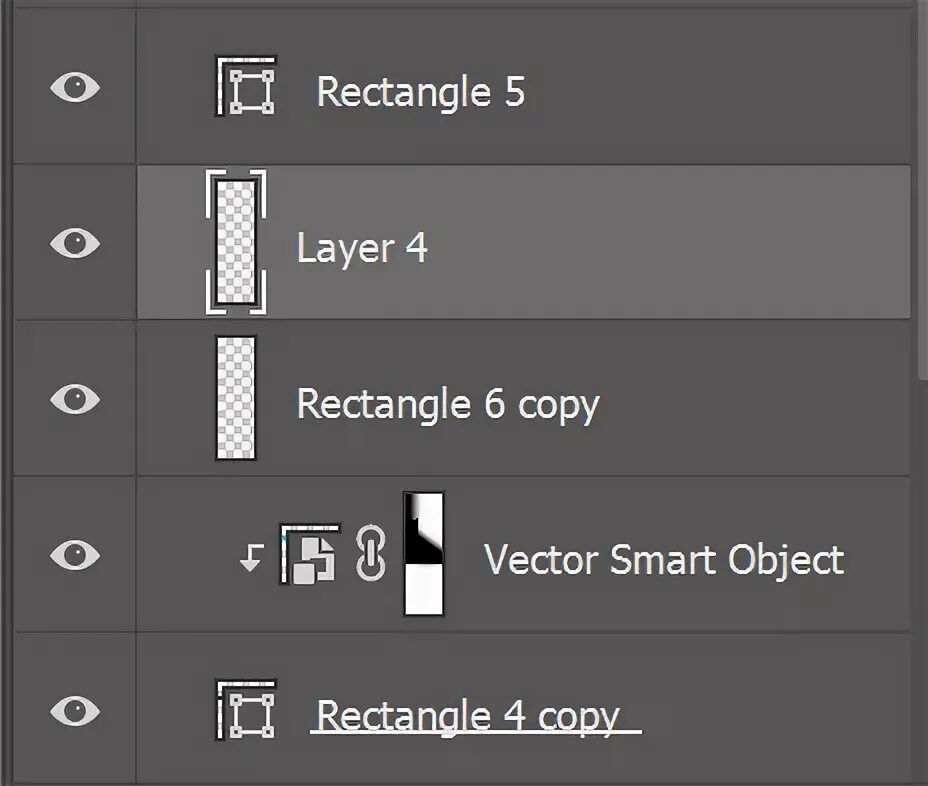Screen dimensions: 928x786
Task: Click the smart object thumbnail icon
Action: coord(310,555)
